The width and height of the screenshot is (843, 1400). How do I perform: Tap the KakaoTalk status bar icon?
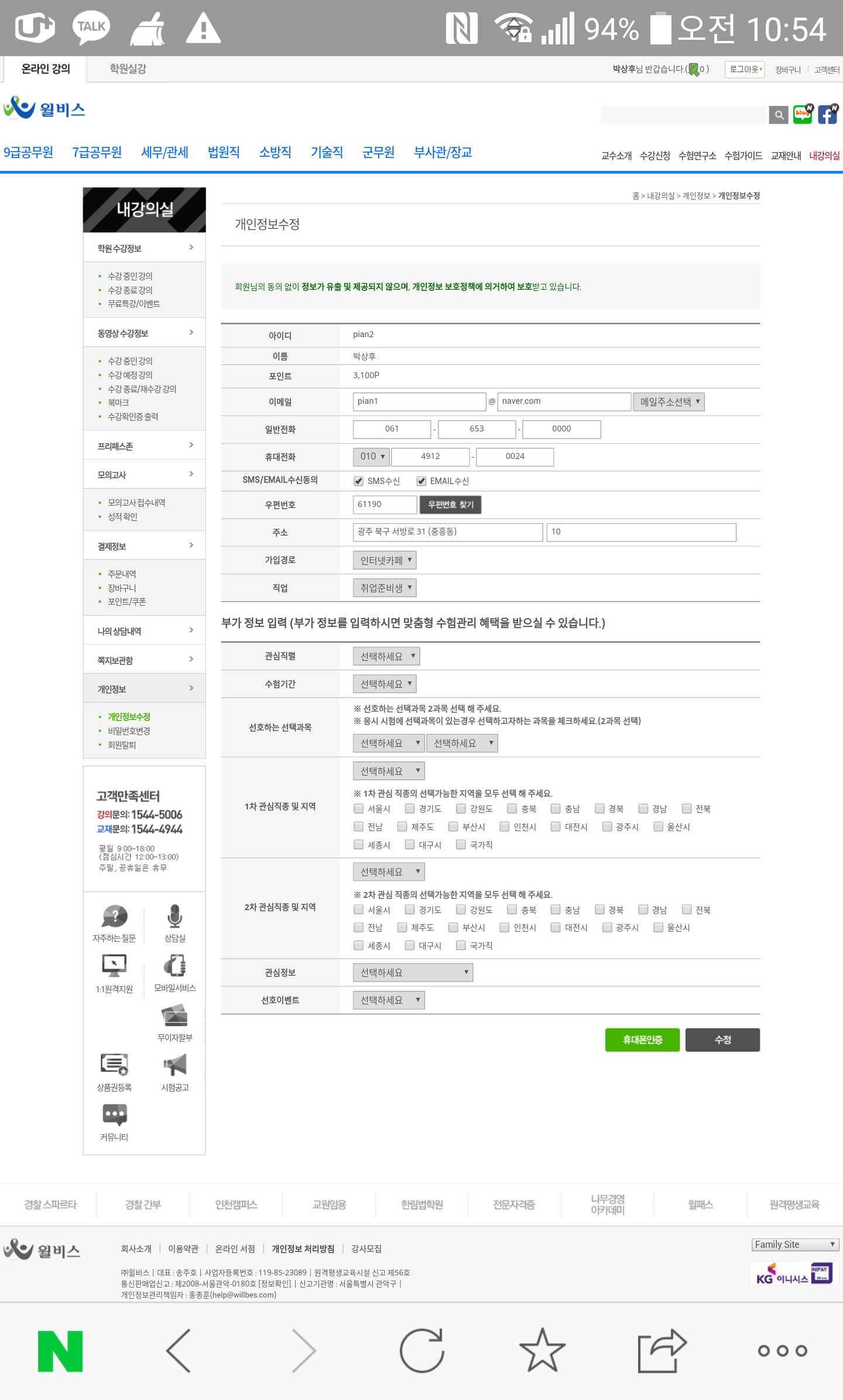tap(91, 28)
